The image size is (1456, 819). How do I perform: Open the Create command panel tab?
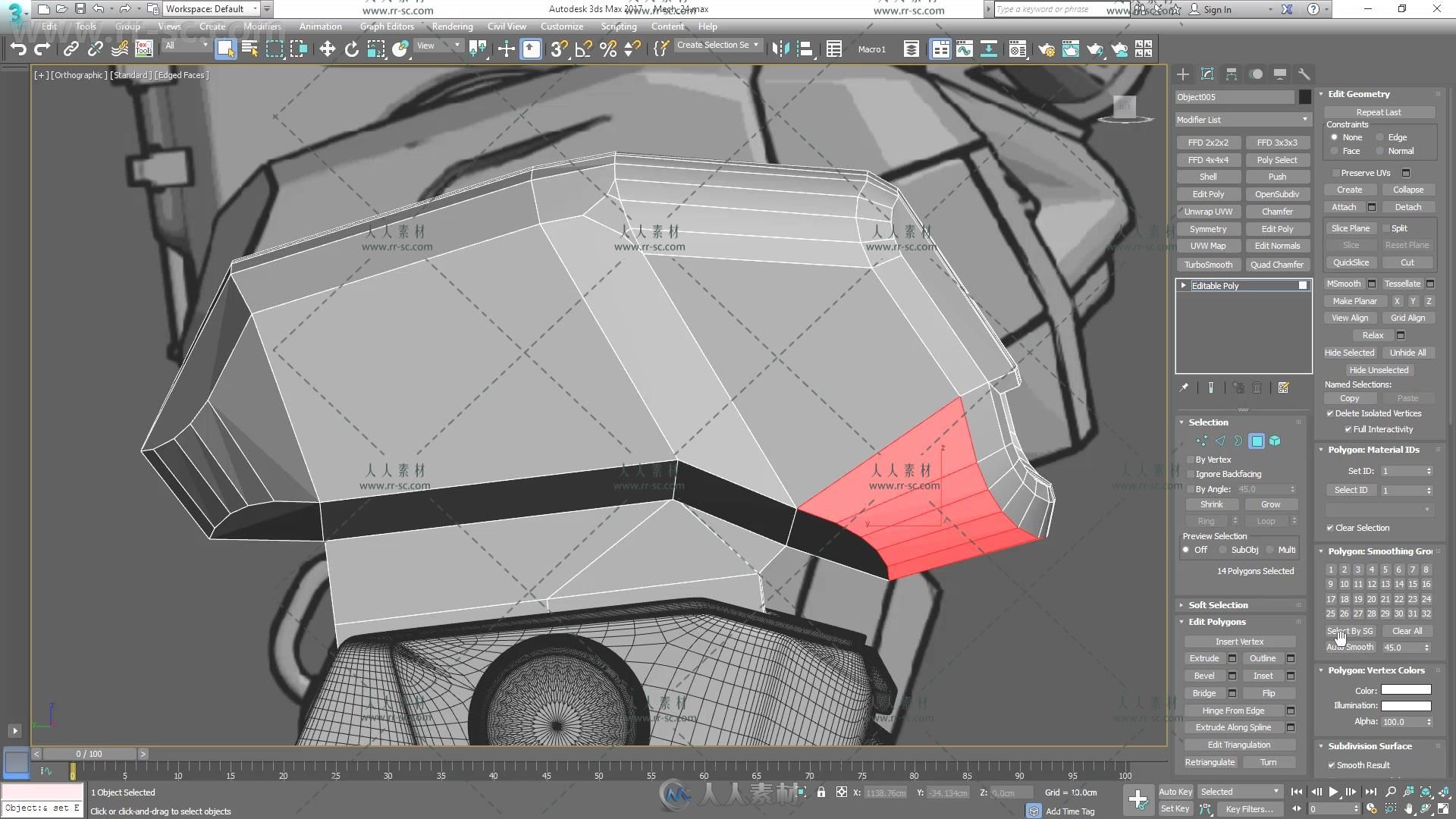pyautogui.click(x=1183, y=74)
